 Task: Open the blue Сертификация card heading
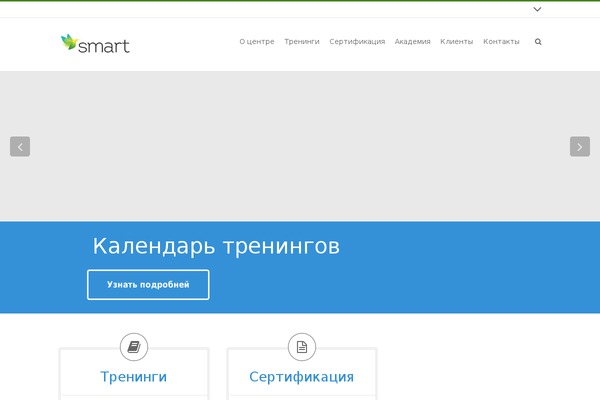pyautogui.click(x=302, y=377)
